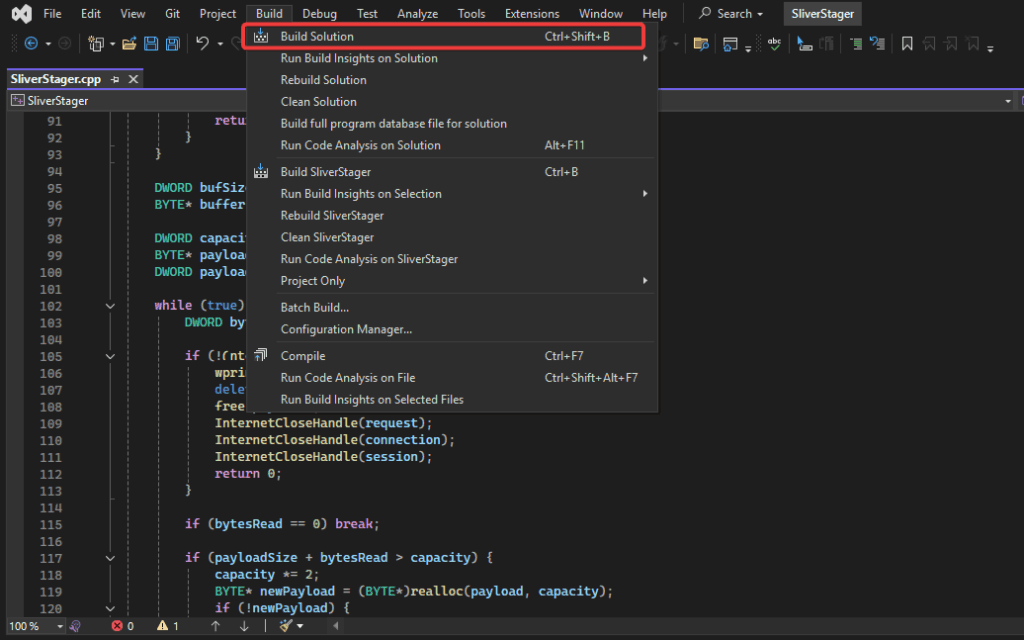1024x640 pixels.
Task: Collapse the if block at line 117
Action: point(110,558)
